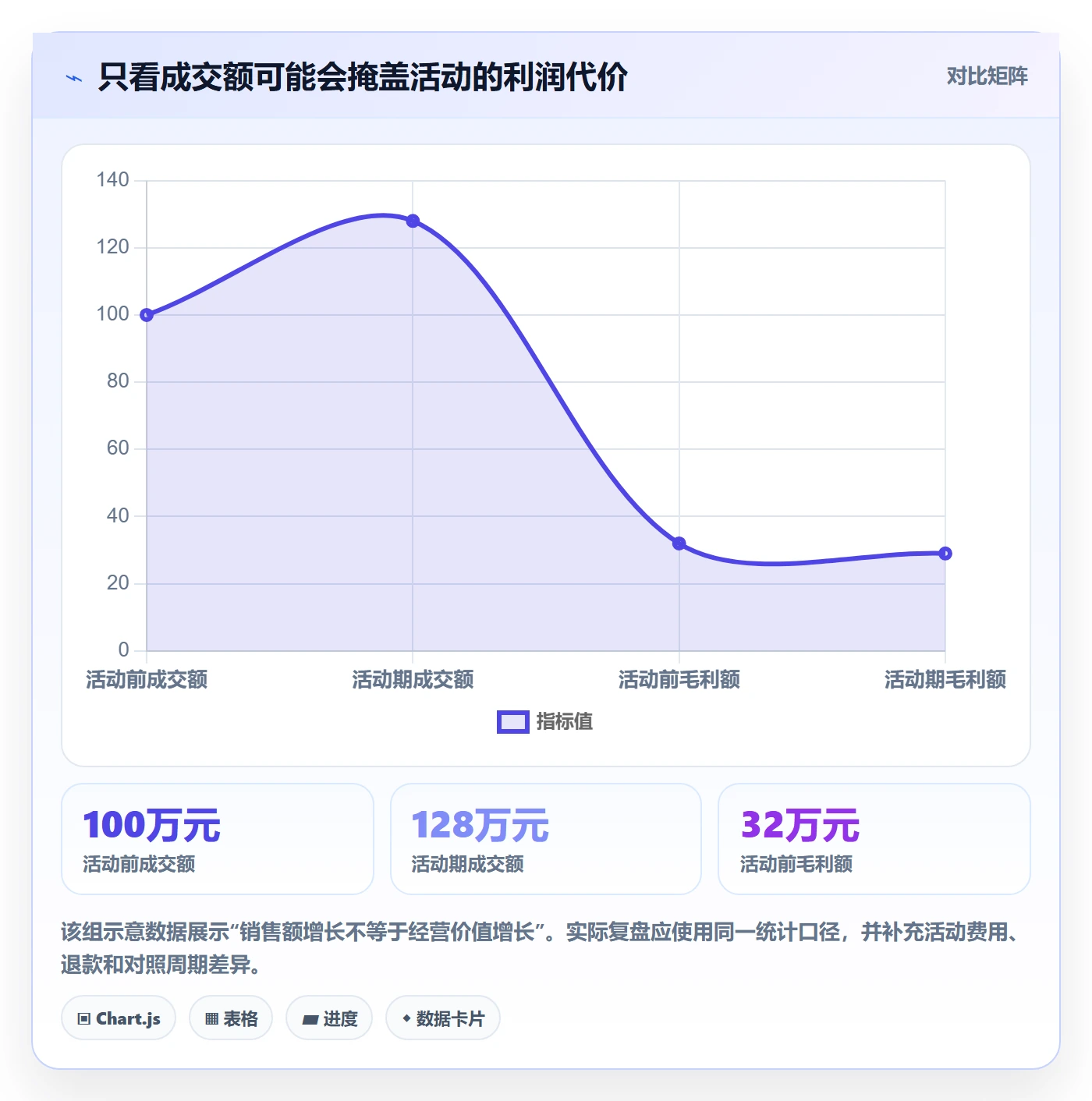The image size is (1092, 1101).
Task: Click the grid icon in the 表格 chip
Action: [211, 1019]
